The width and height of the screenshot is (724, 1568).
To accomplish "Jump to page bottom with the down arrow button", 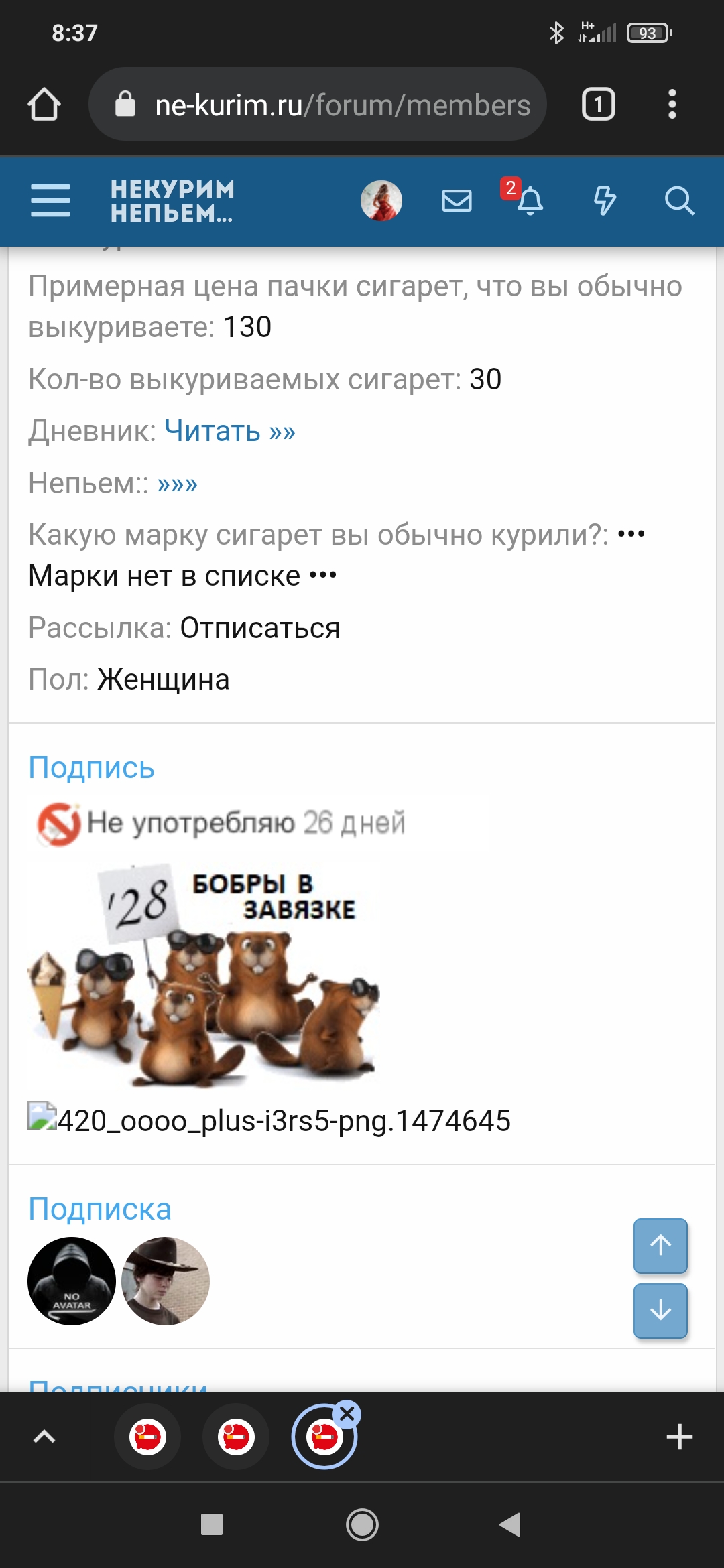I will 660,1311.
